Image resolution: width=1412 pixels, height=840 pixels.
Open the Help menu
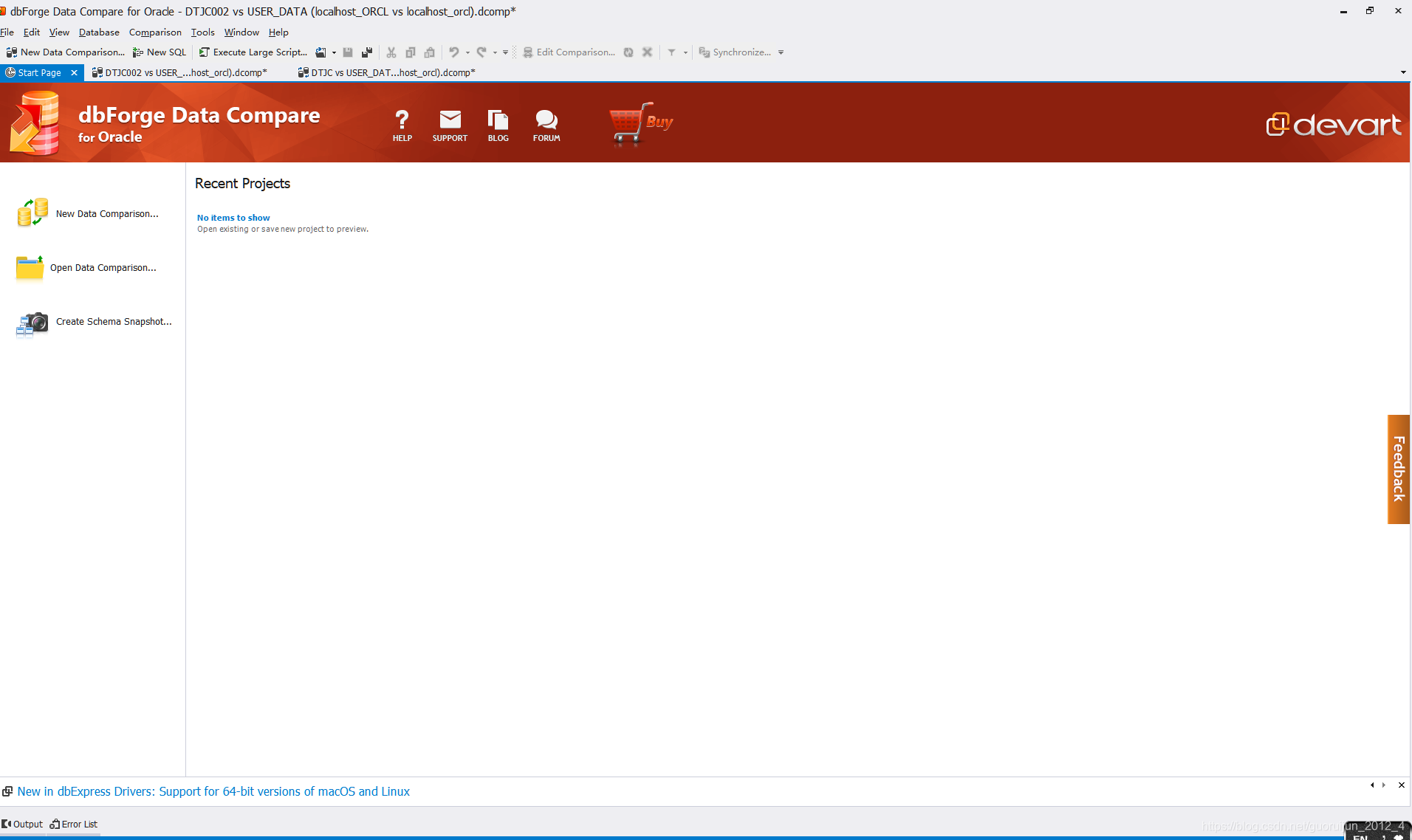[278, 32]
